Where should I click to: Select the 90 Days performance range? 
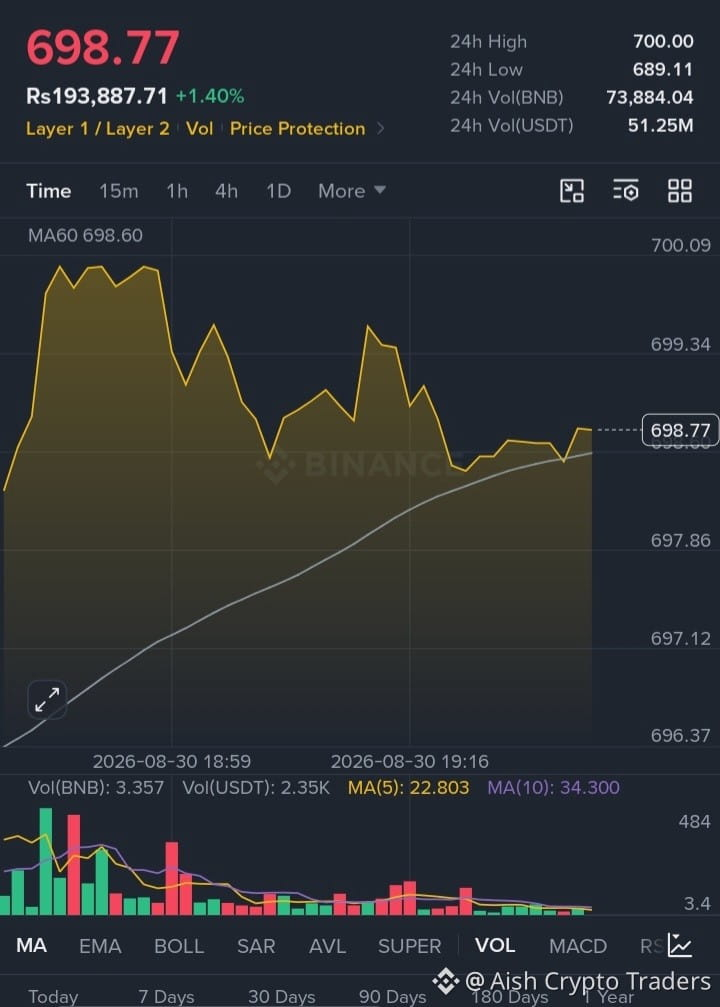392,996
